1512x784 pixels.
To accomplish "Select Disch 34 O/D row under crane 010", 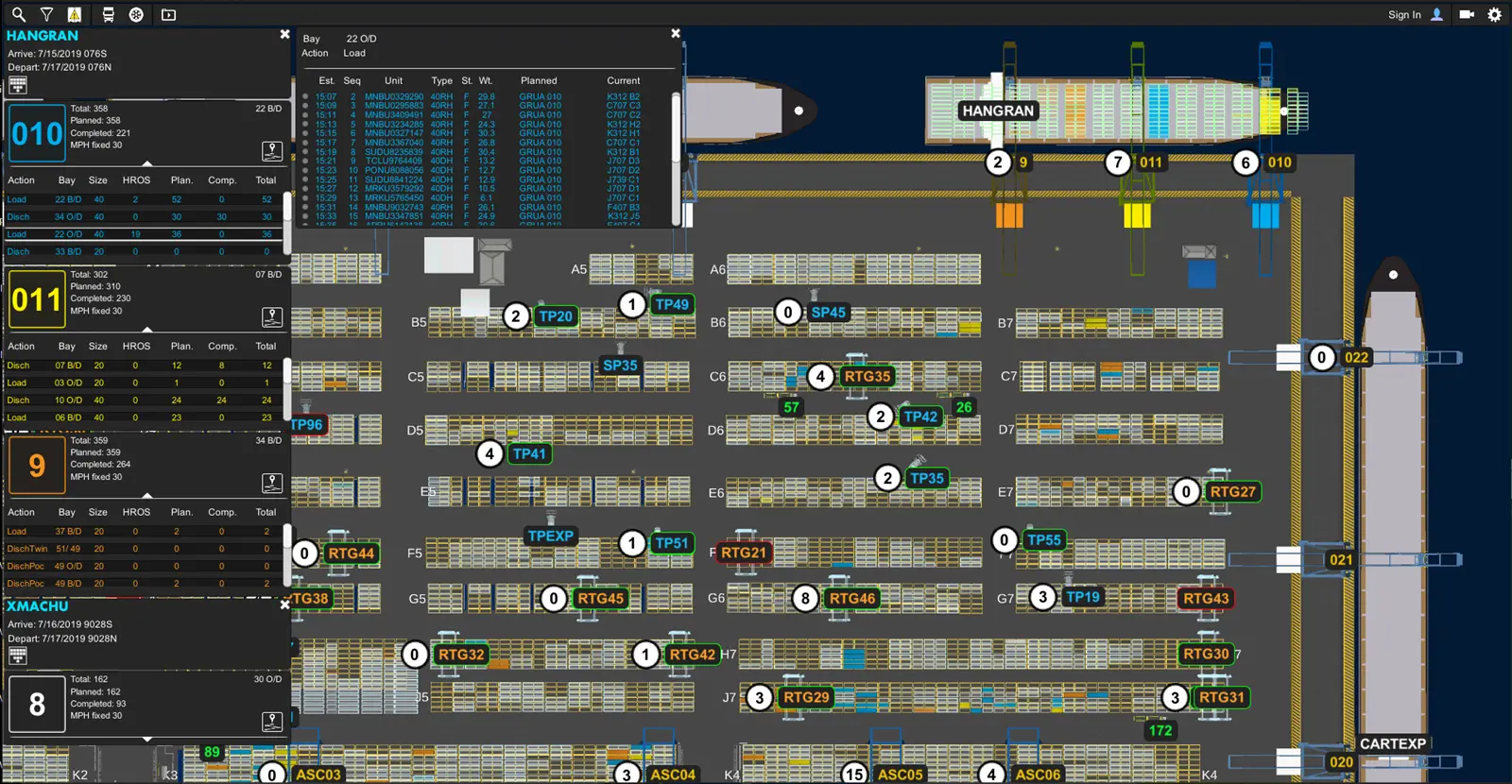I will pos(143,216).
